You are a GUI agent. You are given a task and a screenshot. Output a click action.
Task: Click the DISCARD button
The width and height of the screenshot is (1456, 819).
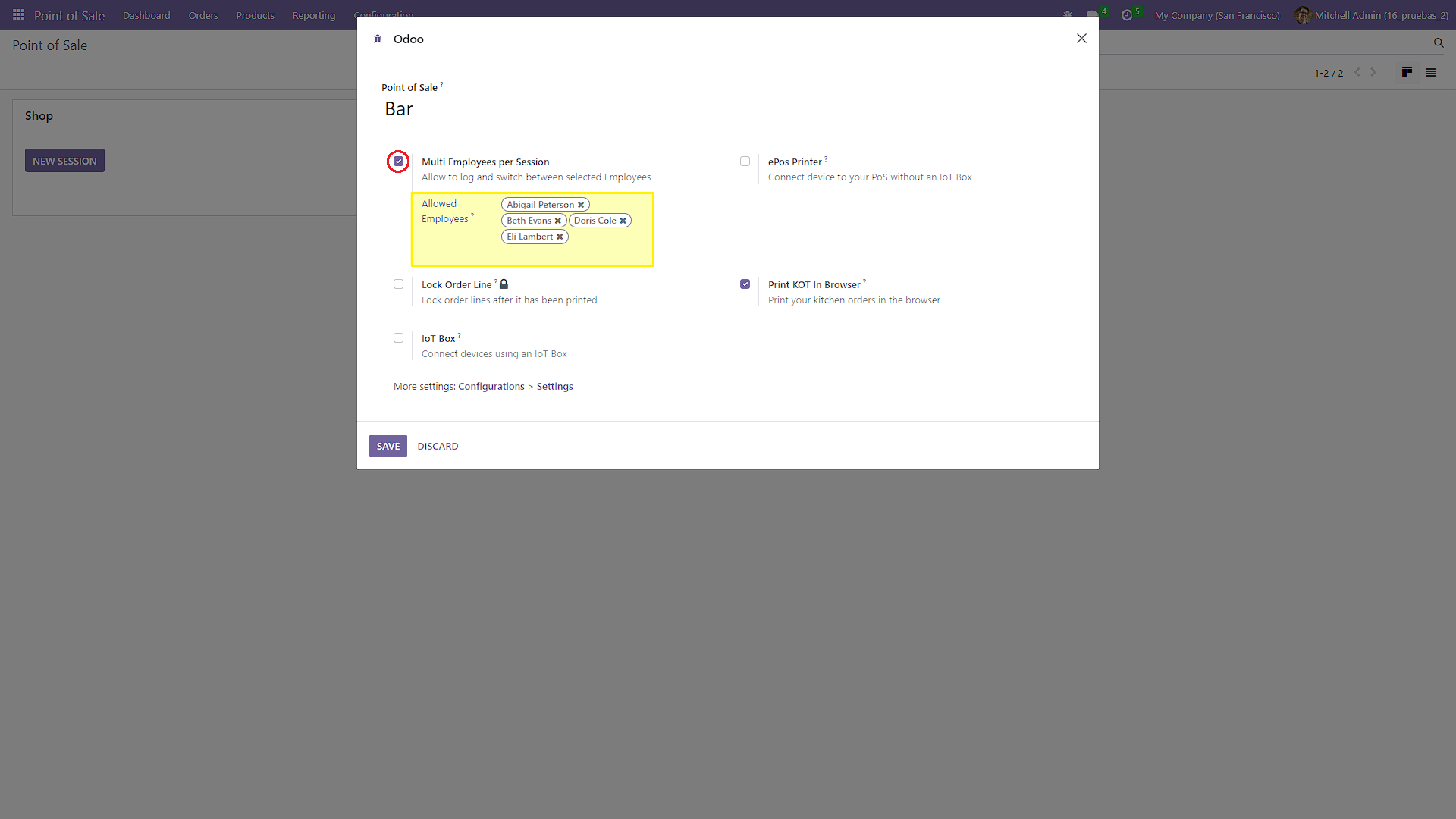pos(438,446)
